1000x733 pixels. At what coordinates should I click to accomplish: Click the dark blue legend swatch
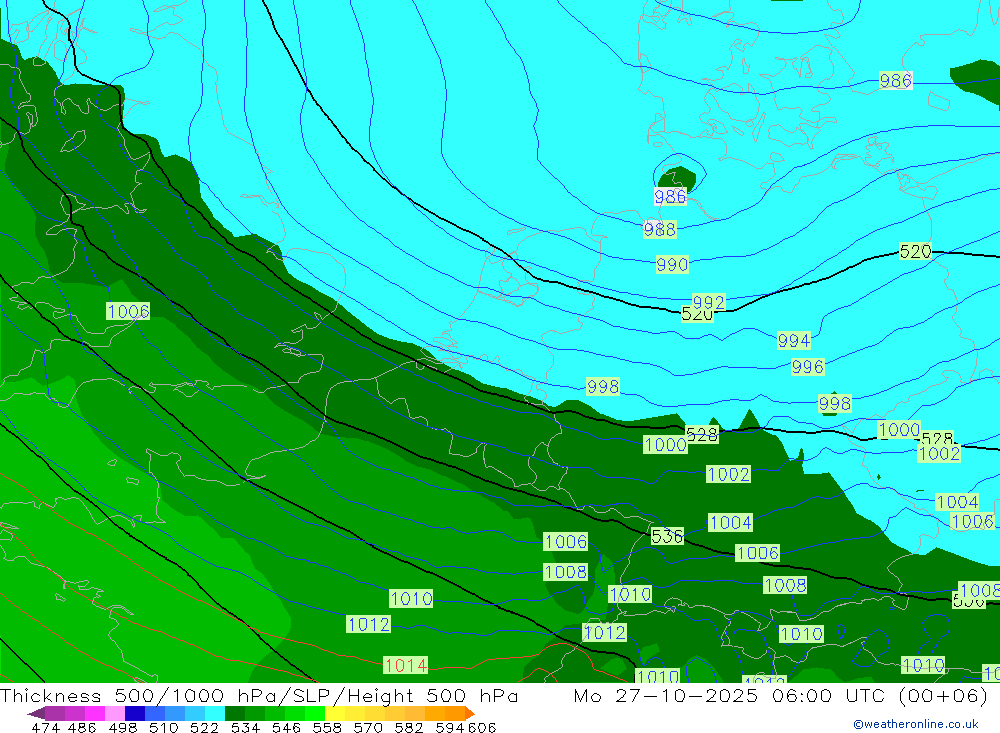tap(135, 713)
